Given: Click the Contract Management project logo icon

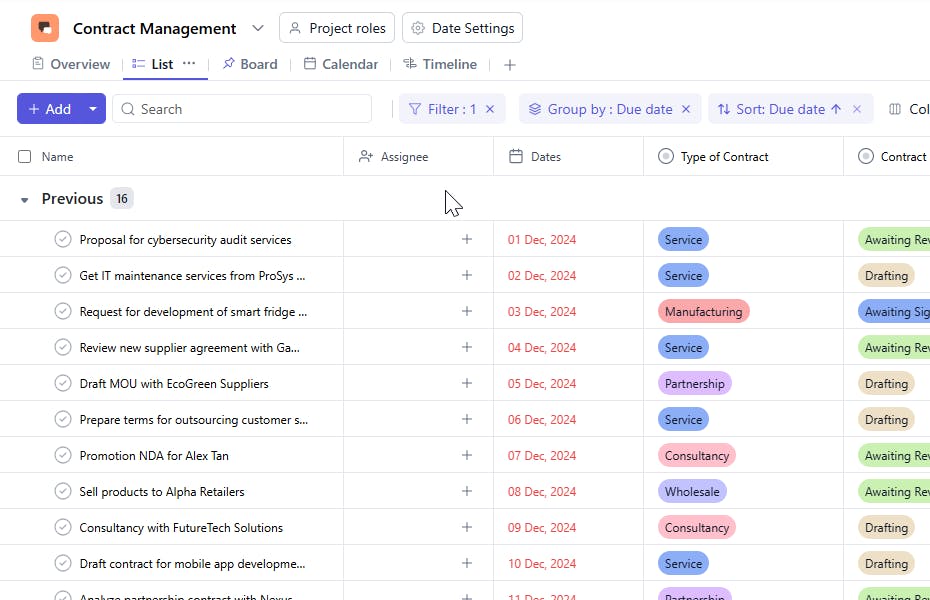Looking at the screenshot, I should [x=45, y=28].
